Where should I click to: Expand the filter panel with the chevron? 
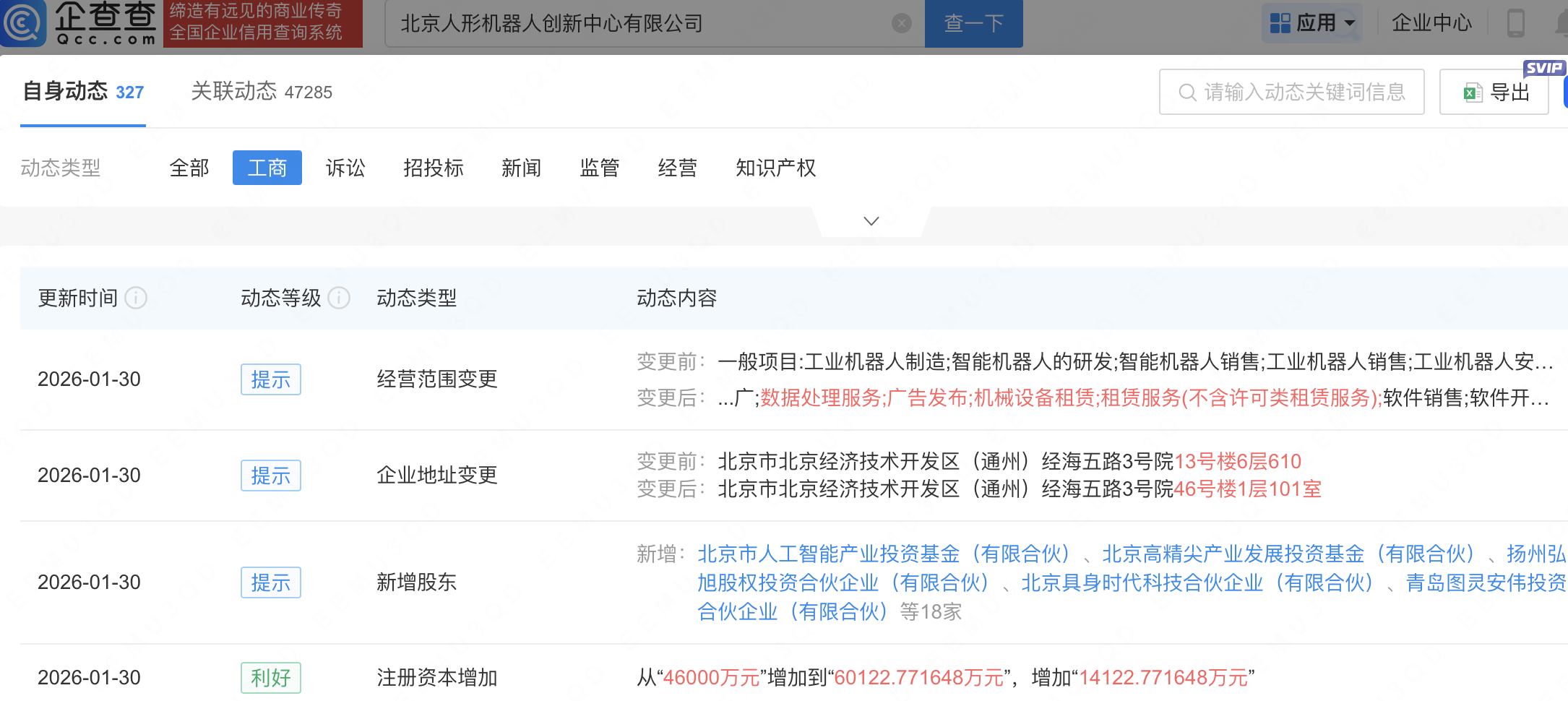(x=871, y=221)
